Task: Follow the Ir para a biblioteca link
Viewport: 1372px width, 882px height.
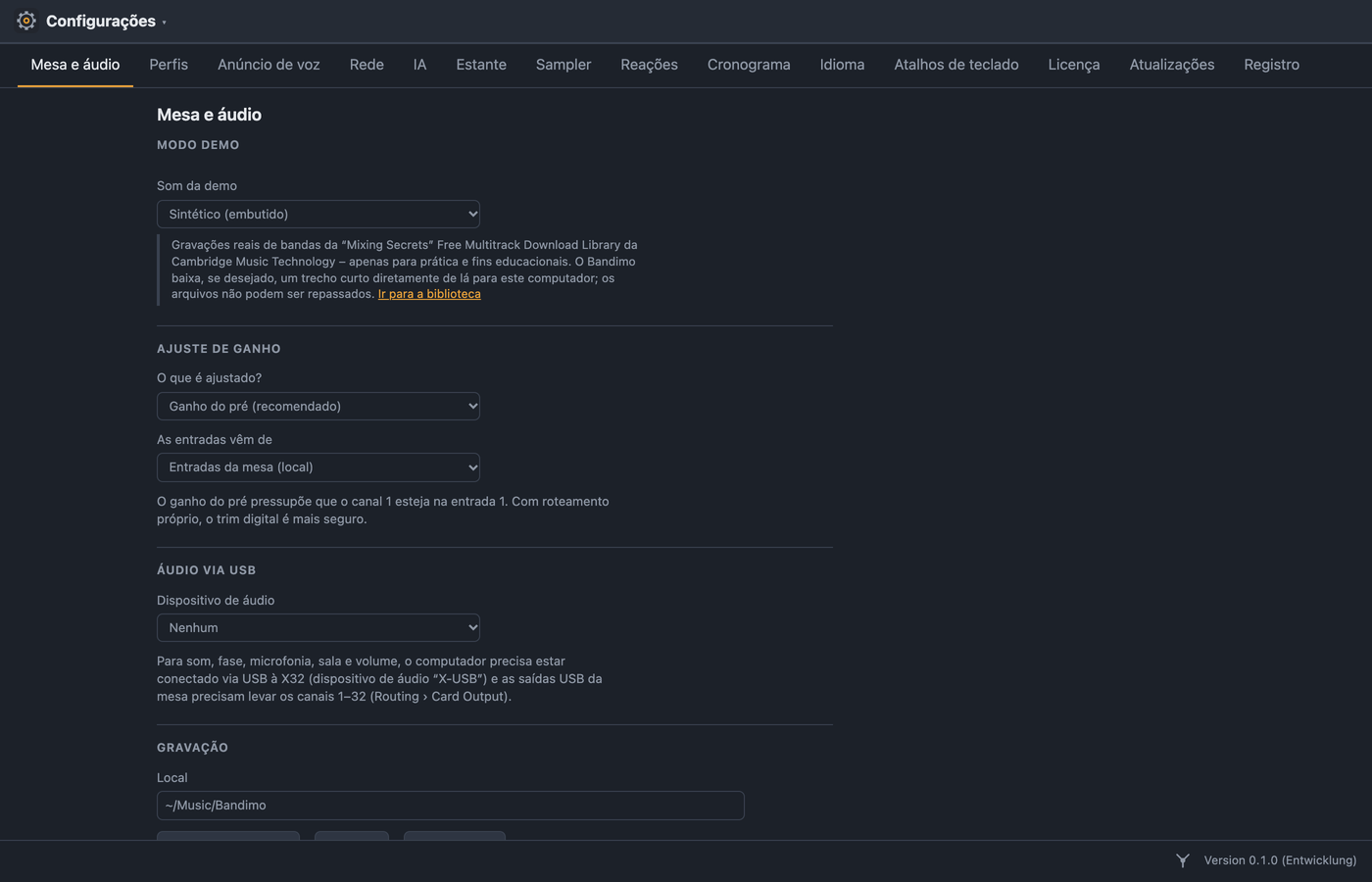Action: click(x=429, y=294)
